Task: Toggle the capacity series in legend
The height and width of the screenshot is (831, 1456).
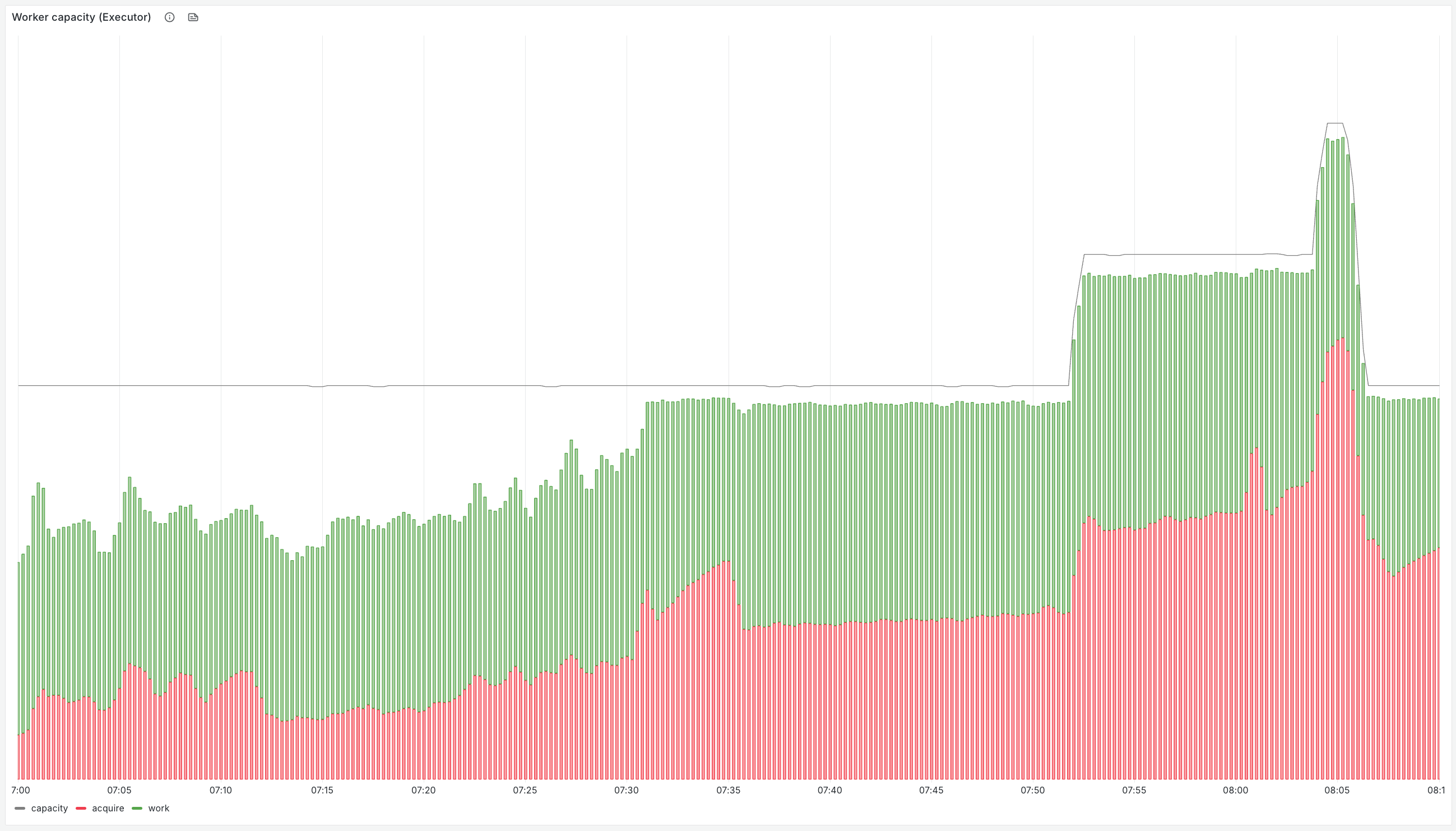Action: pos(49,808)
